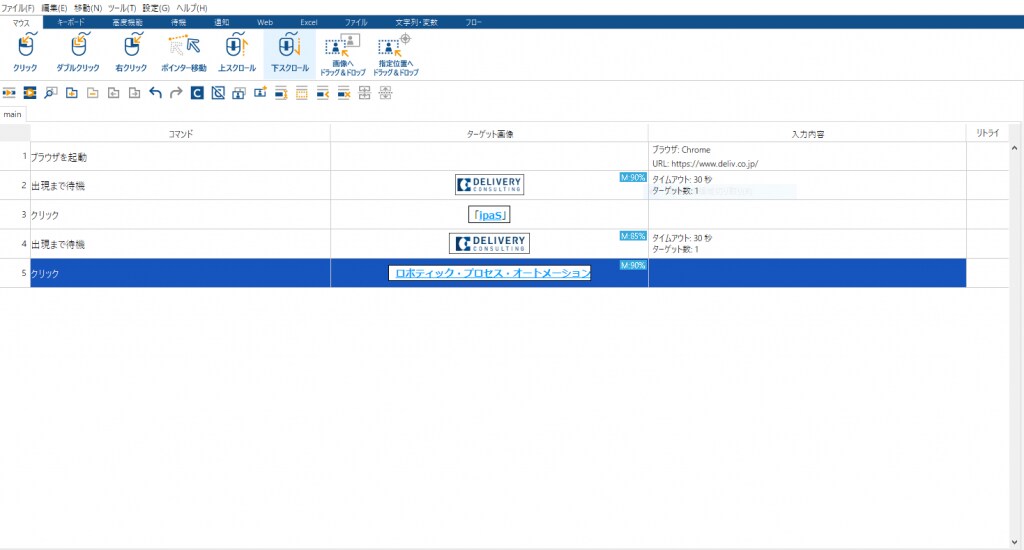Click the row 4 Delivery Consulting target image
1024x550 pixels.
coord(489,244)
